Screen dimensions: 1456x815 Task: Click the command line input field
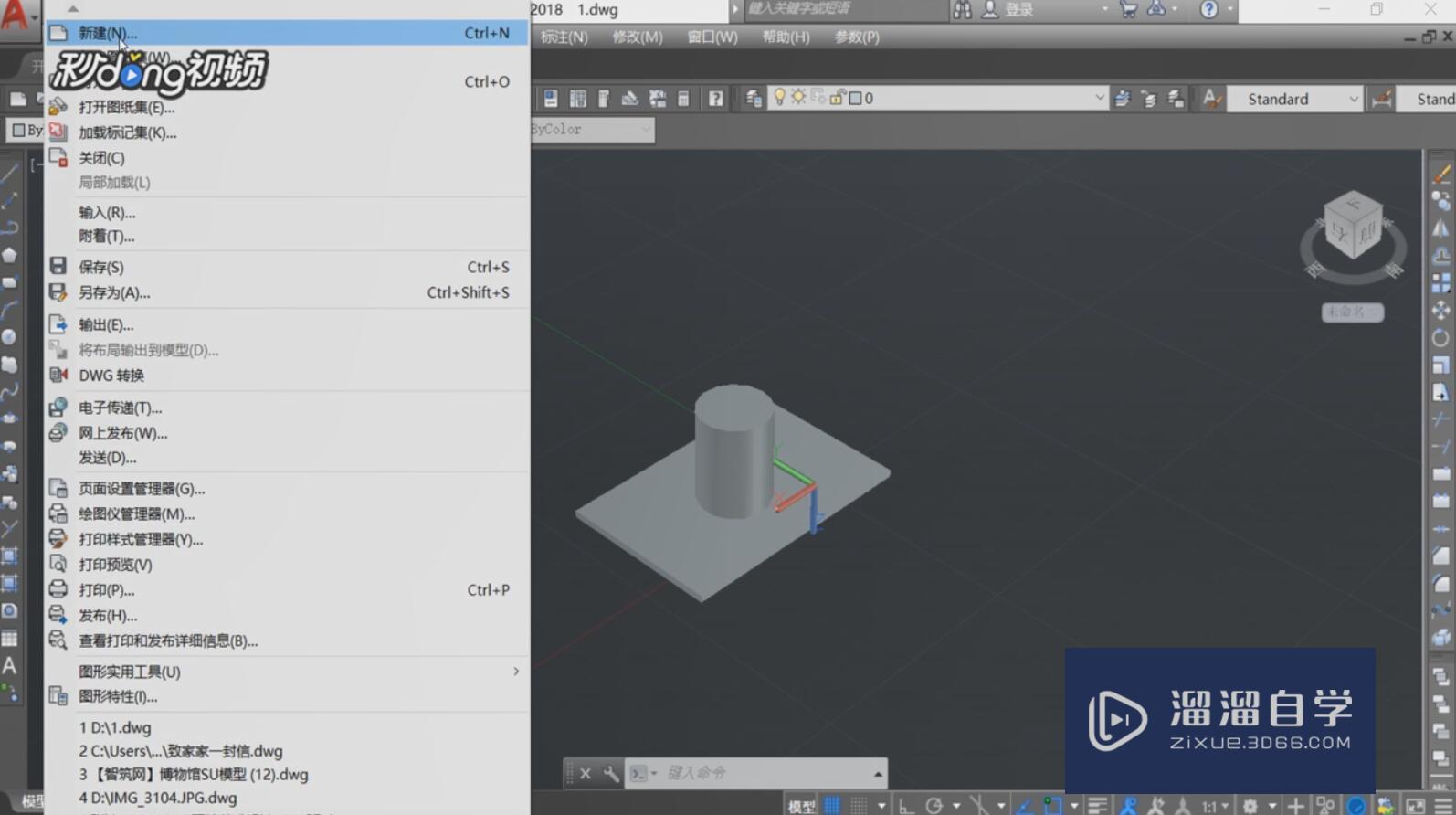(x=767, y=773)
